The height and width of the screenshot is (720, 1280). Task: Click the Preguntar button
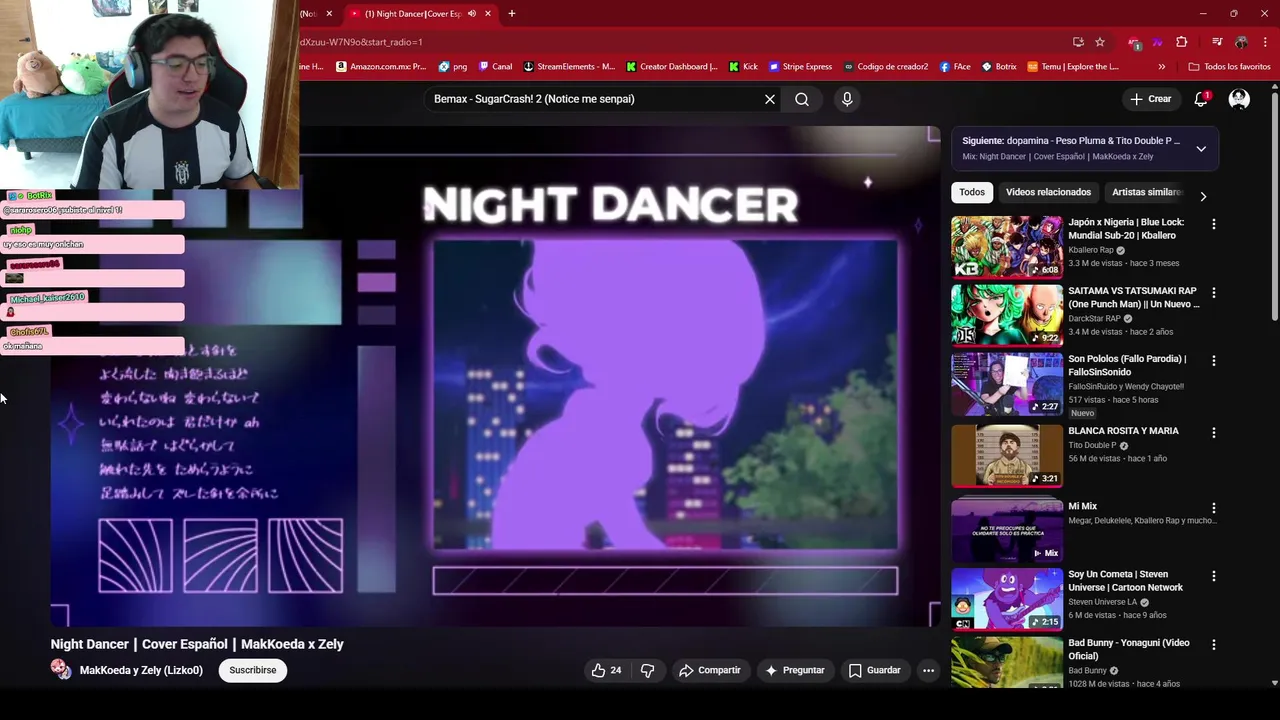tap(795, 670)
